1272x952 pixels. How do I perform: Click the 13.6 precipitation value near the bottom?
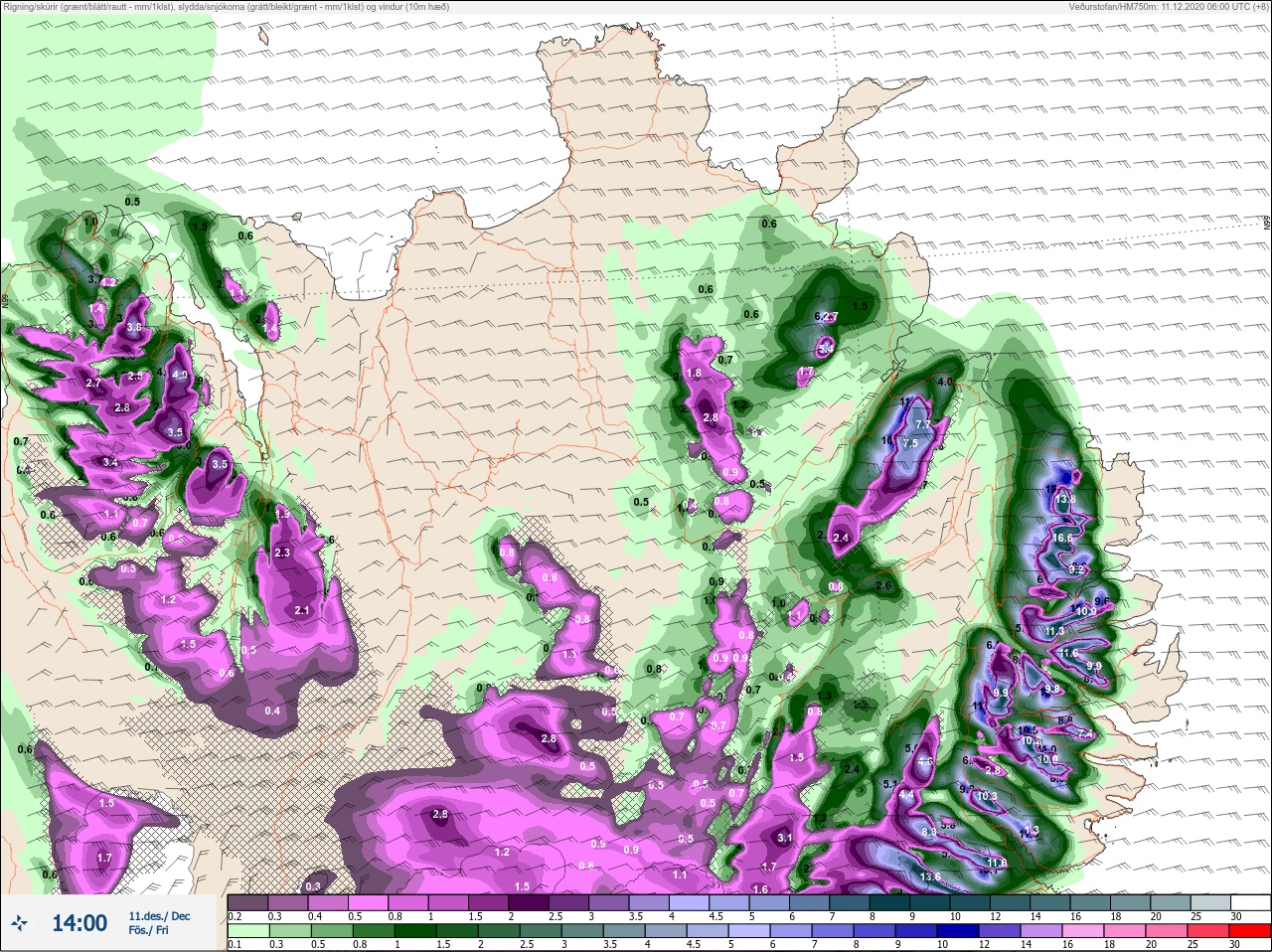(x=931, y=876)
